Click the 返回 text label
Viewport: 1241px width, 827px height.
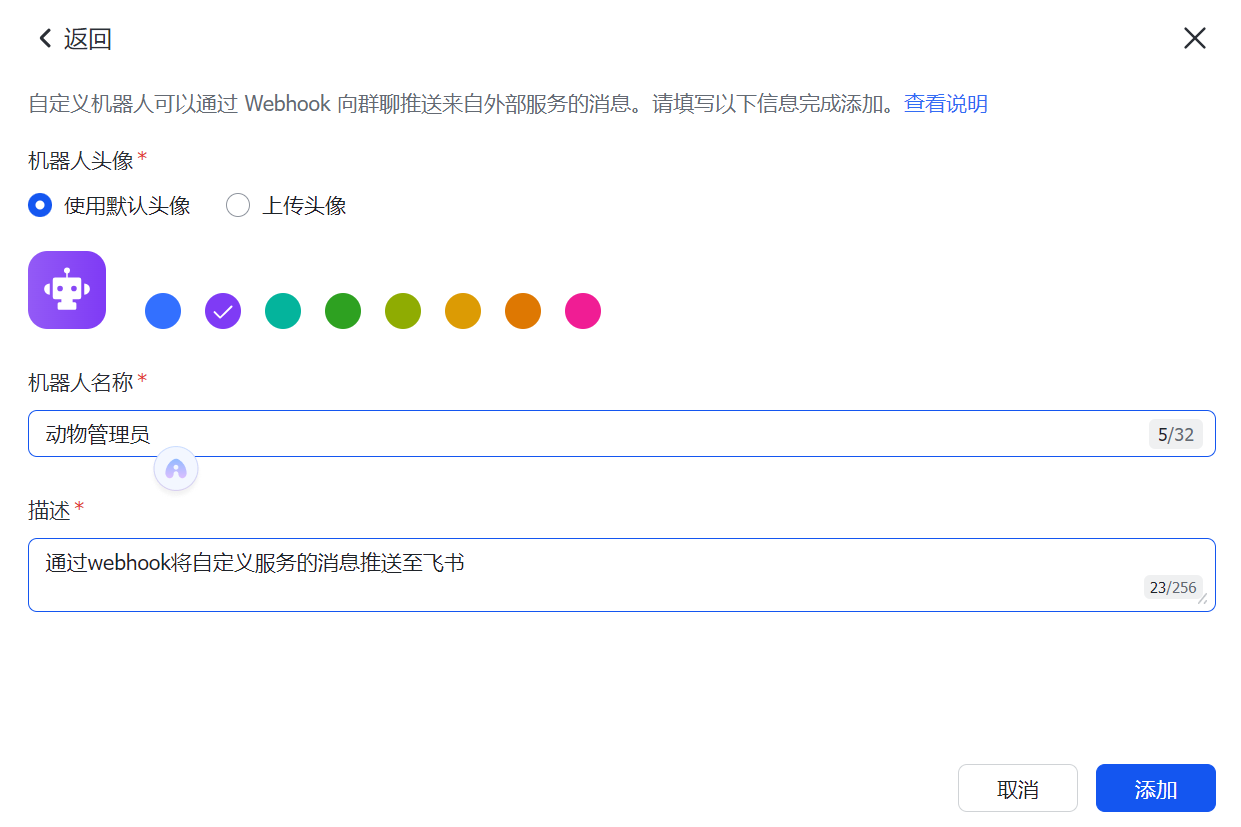pyautogui.click(x=88, y=39)
